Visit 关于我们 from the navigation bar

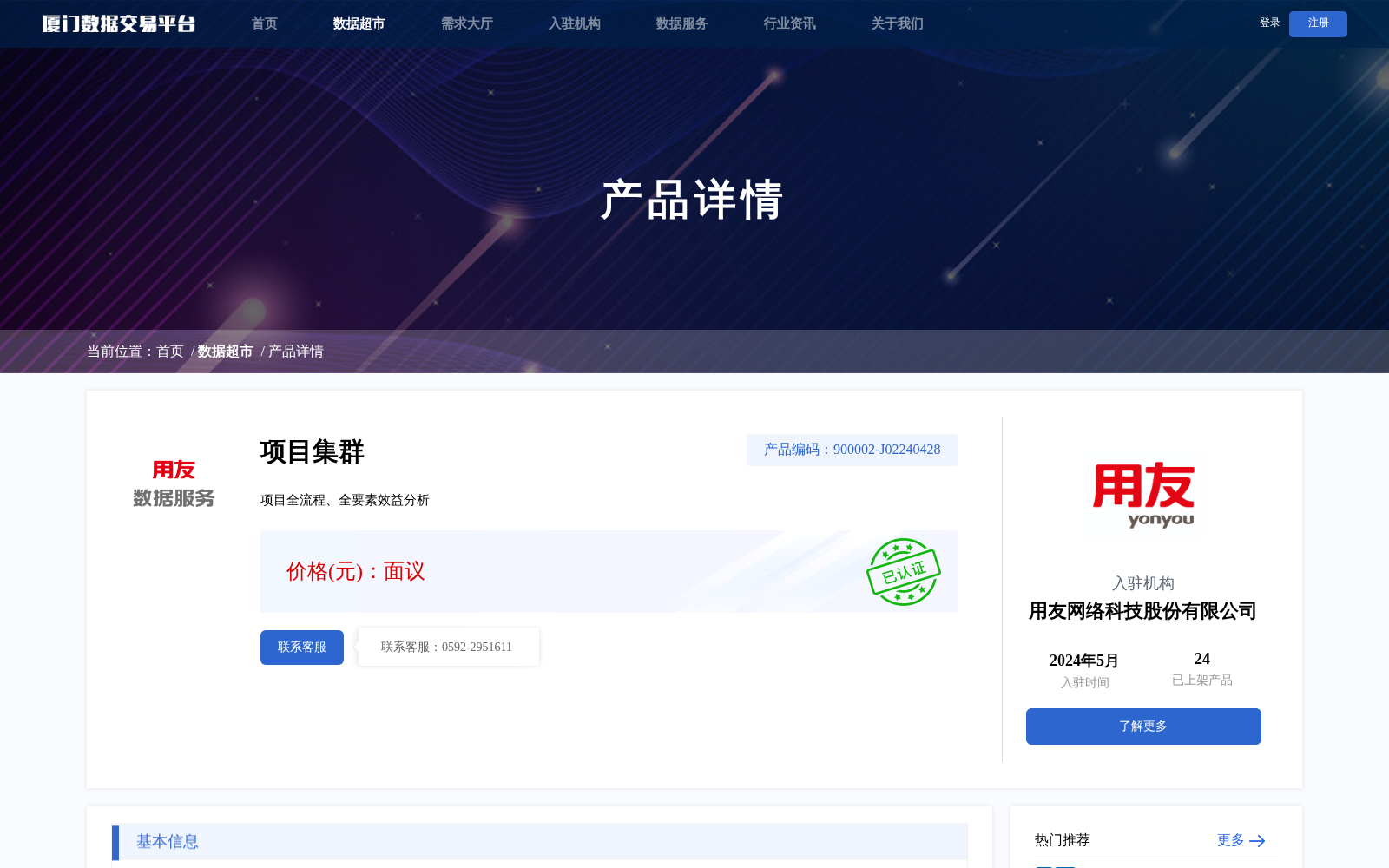coord(897,23)
